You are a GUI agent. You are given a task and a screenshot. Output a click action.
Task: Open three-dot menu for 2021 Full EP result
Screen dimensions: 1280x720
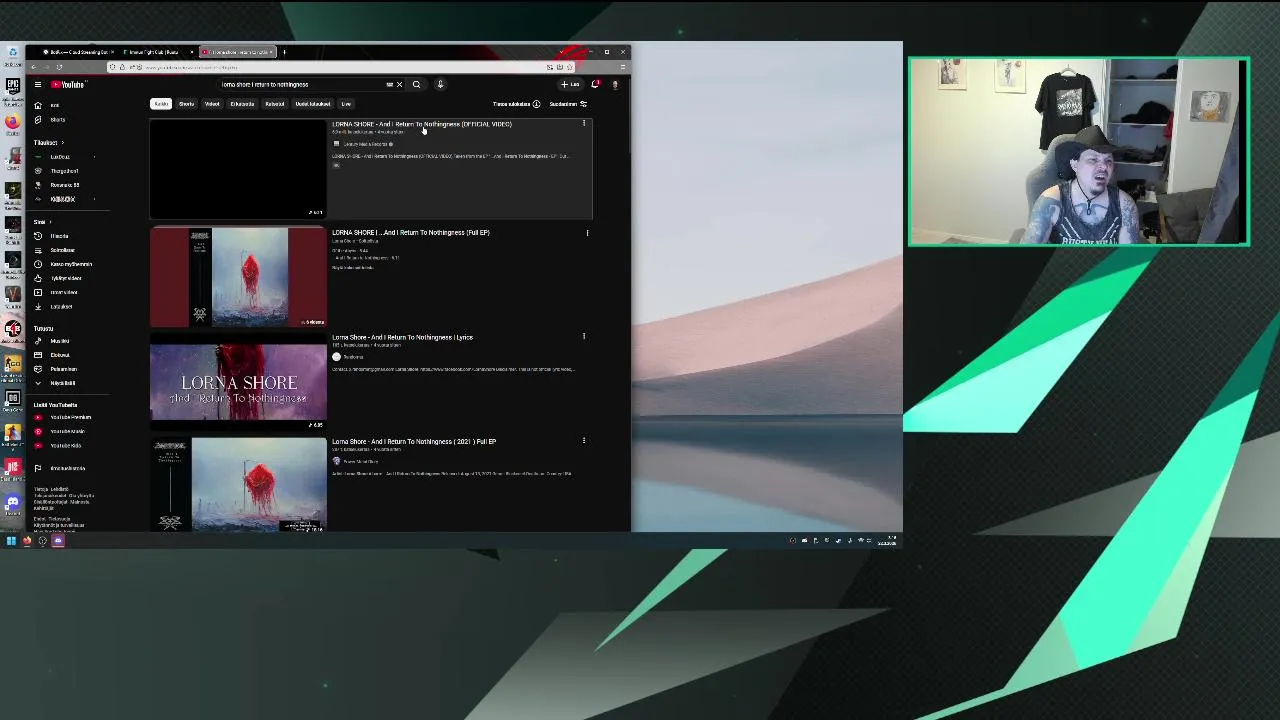pos(584,441)
